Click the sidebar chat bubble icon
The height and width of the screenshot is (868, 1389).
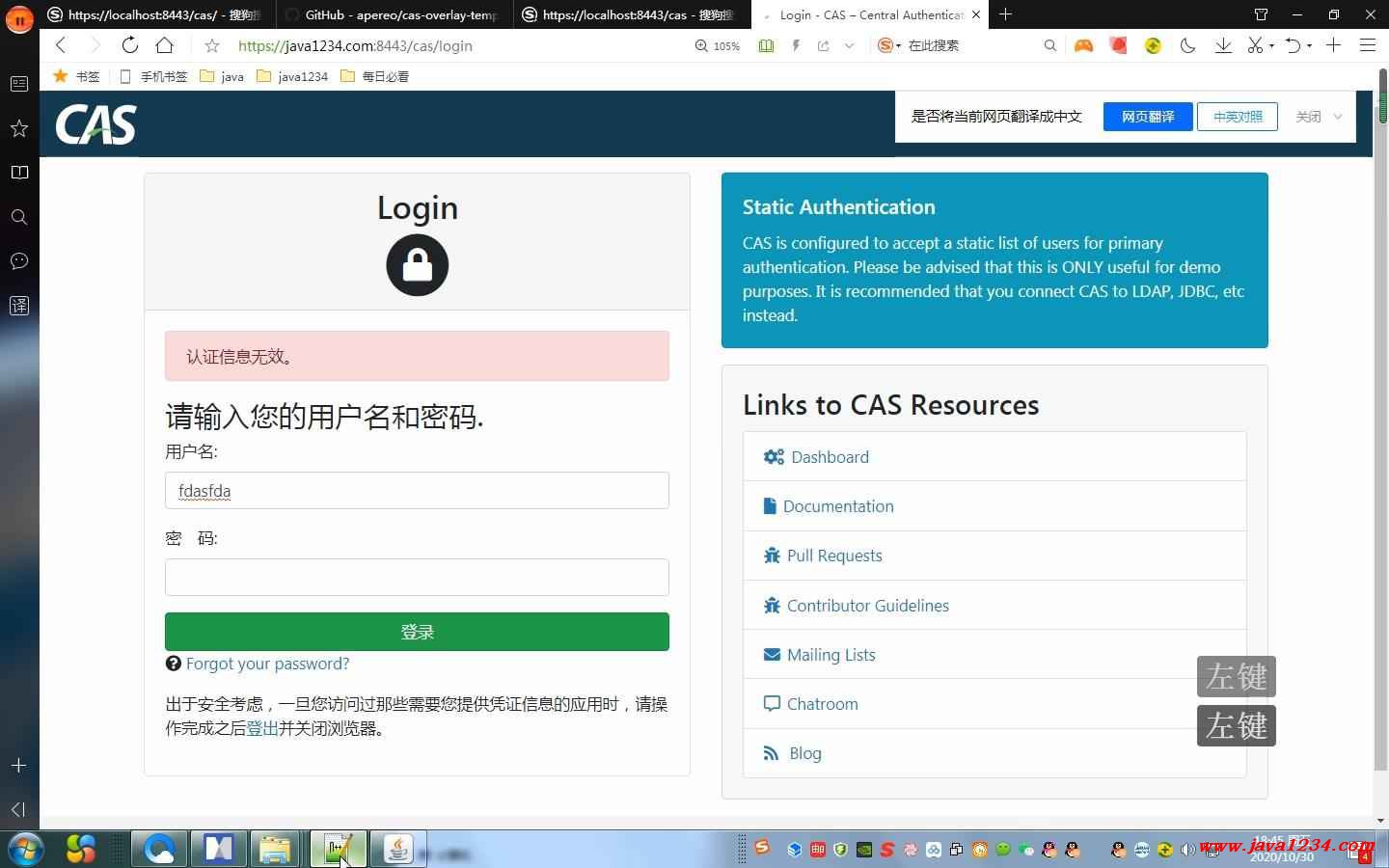click(x=18, y=261)
